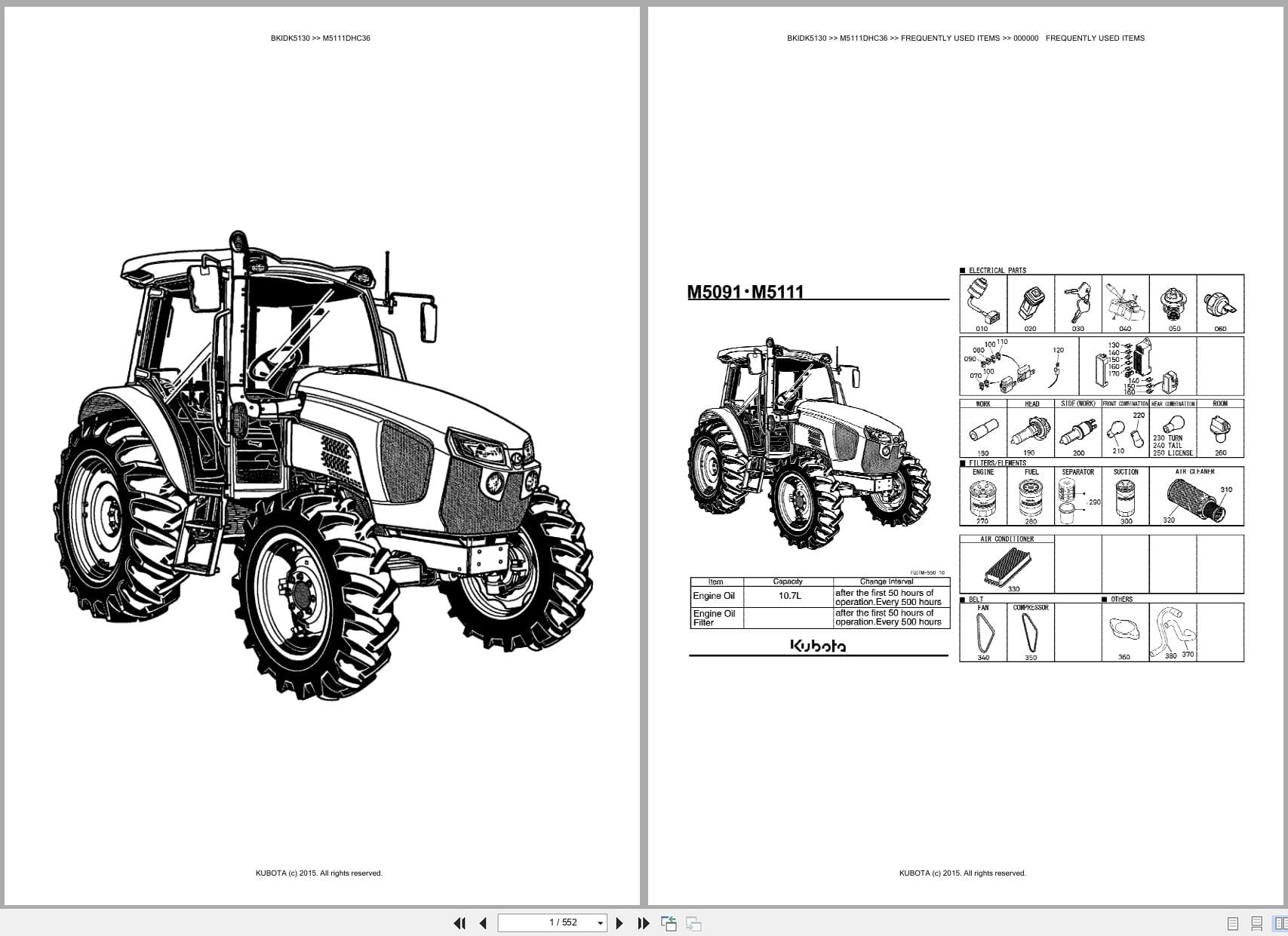Advance to the next page

coord(619,923)
